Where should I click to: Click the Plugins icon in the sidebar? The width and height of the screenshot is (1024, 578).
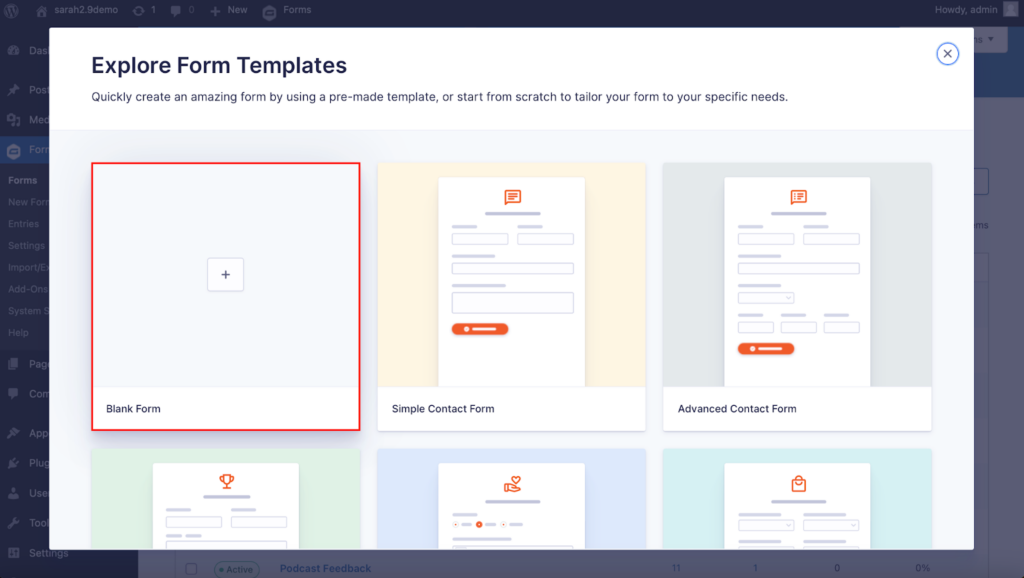pos(13,463)
